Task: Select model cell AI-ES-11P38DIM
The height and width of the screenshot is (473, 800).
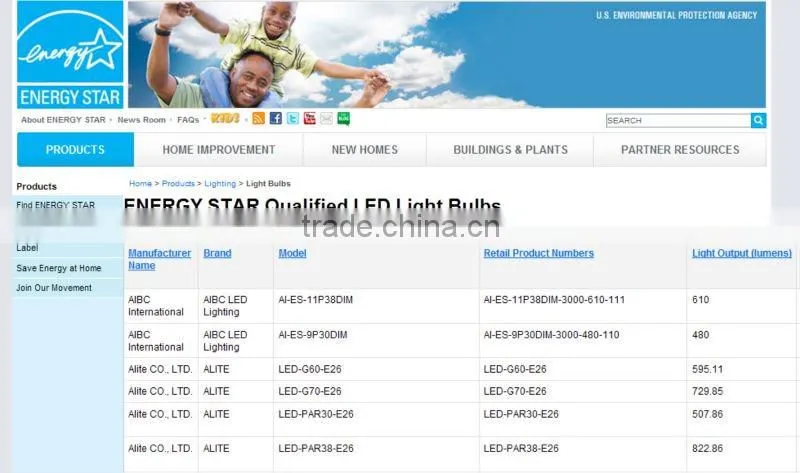Action: coord(316,300)
